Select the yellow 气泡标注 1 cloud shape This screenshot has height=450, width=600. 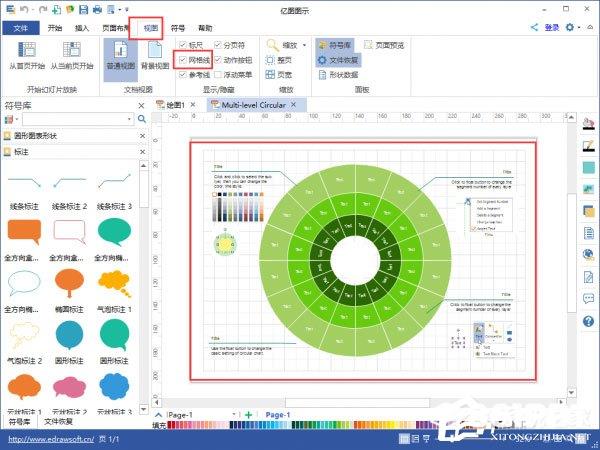(x=114, y=283)
